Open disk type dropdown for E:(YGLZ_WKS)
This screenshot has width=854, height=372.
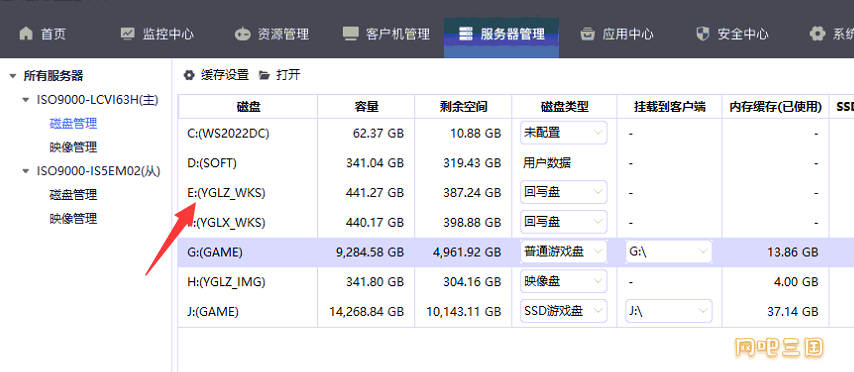coord(563,192)
